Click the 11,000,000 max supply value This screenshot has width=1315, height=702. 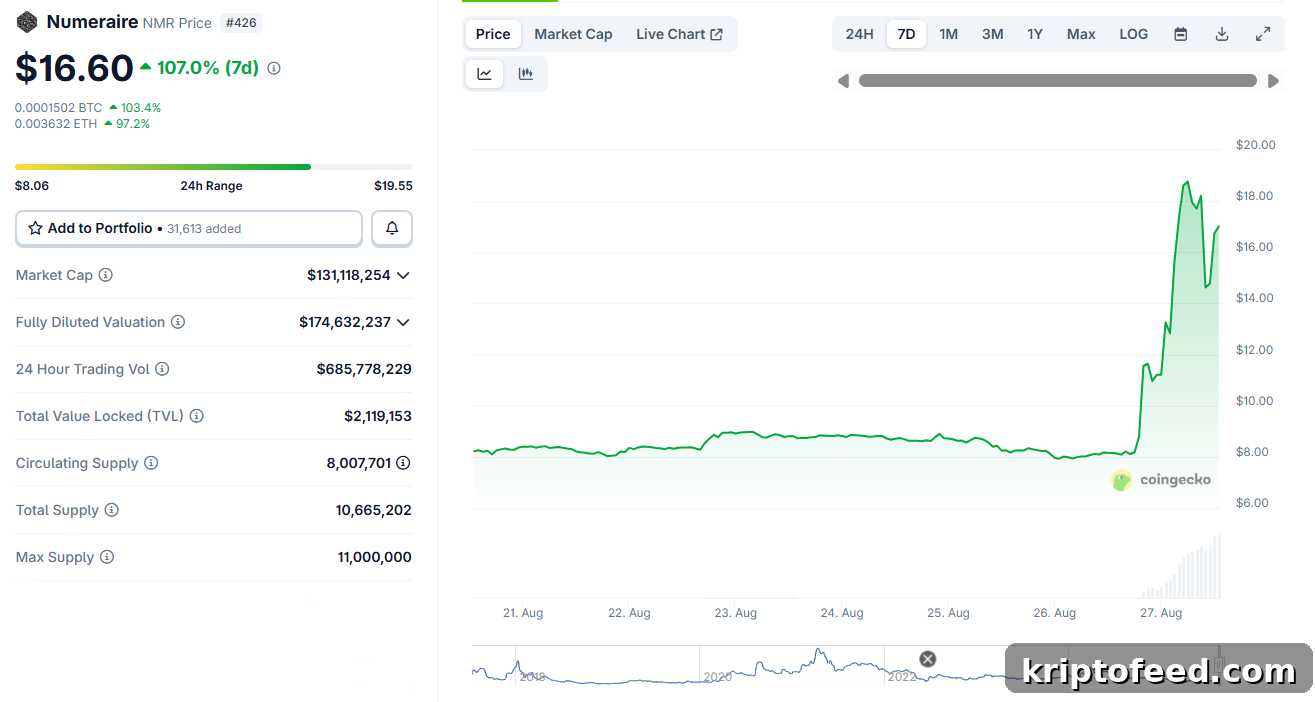coord(375,557)
